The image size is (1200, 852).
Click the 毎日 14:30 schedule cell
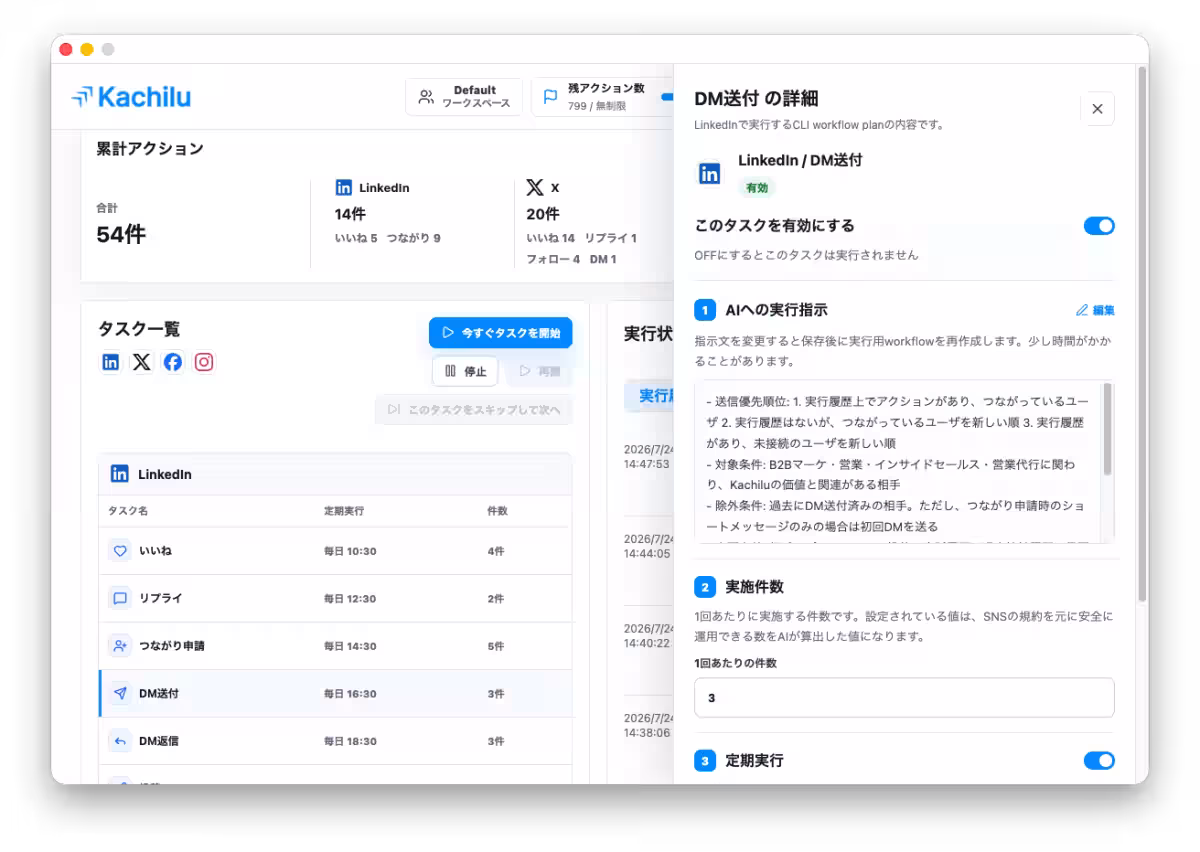click(350, 646)
